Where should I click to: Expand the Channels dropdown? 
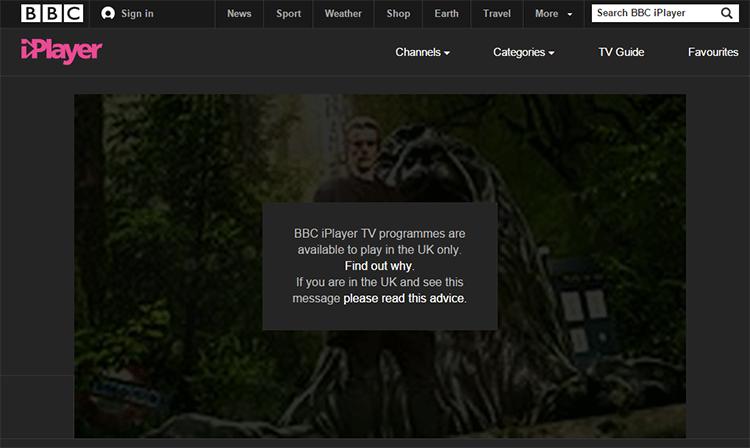point(422,52)
